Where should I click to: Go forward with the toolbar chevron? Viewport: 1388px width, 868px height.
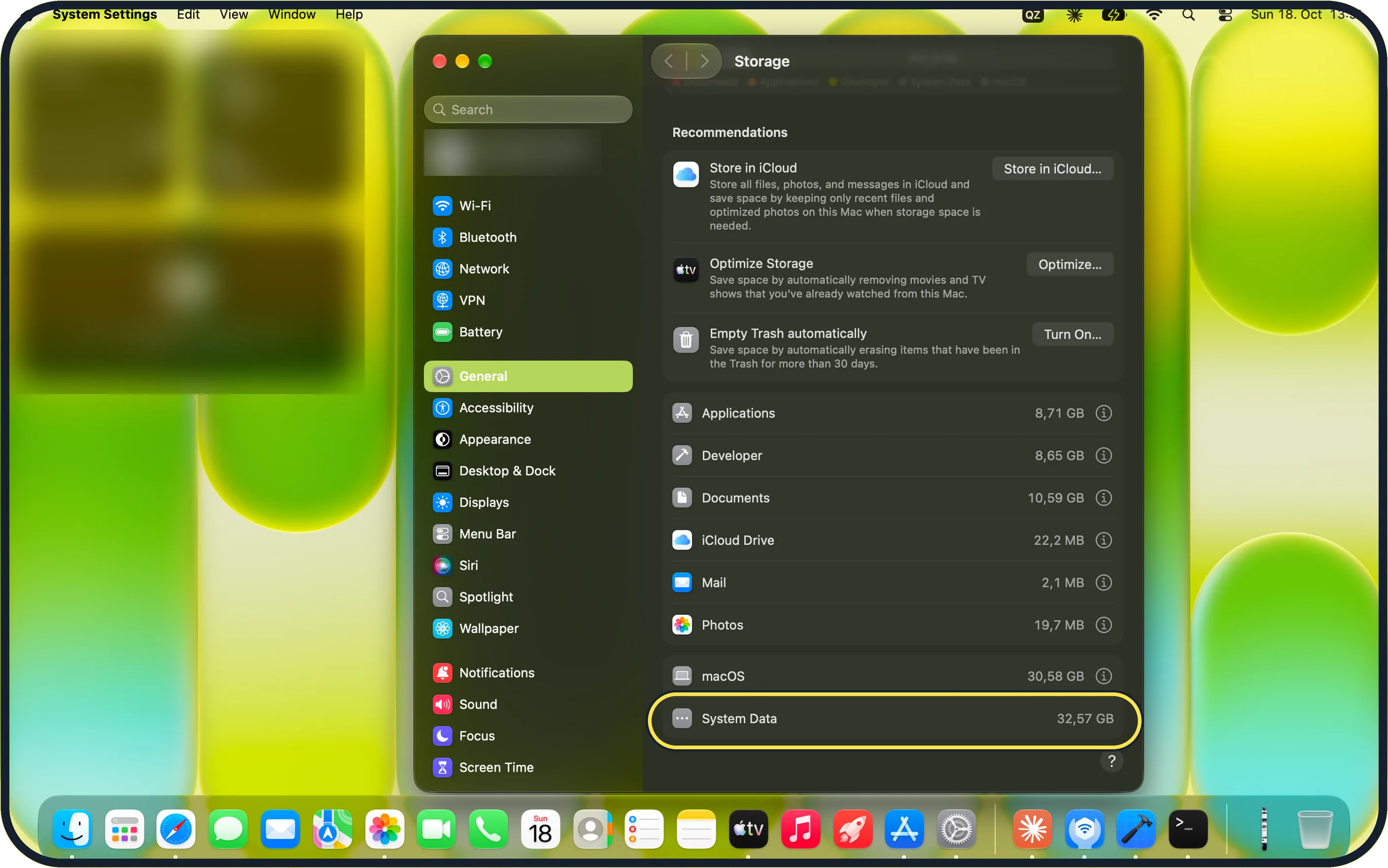(704, 61)
